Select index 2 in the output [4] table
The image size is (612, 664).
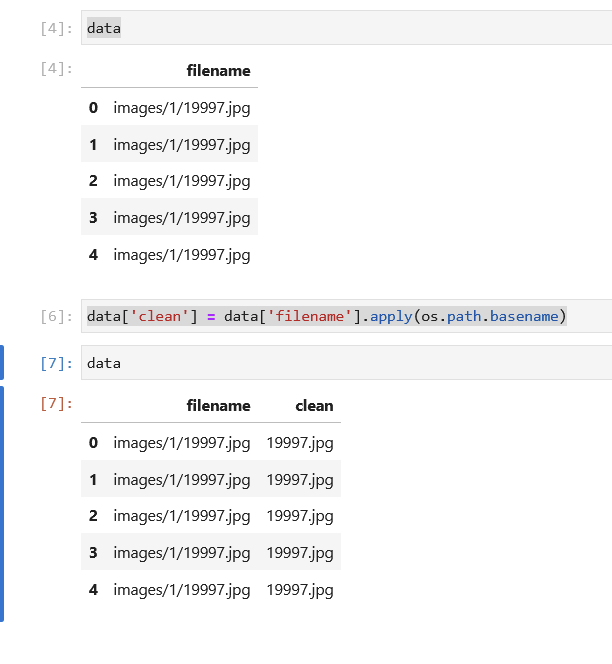point(93,181)
